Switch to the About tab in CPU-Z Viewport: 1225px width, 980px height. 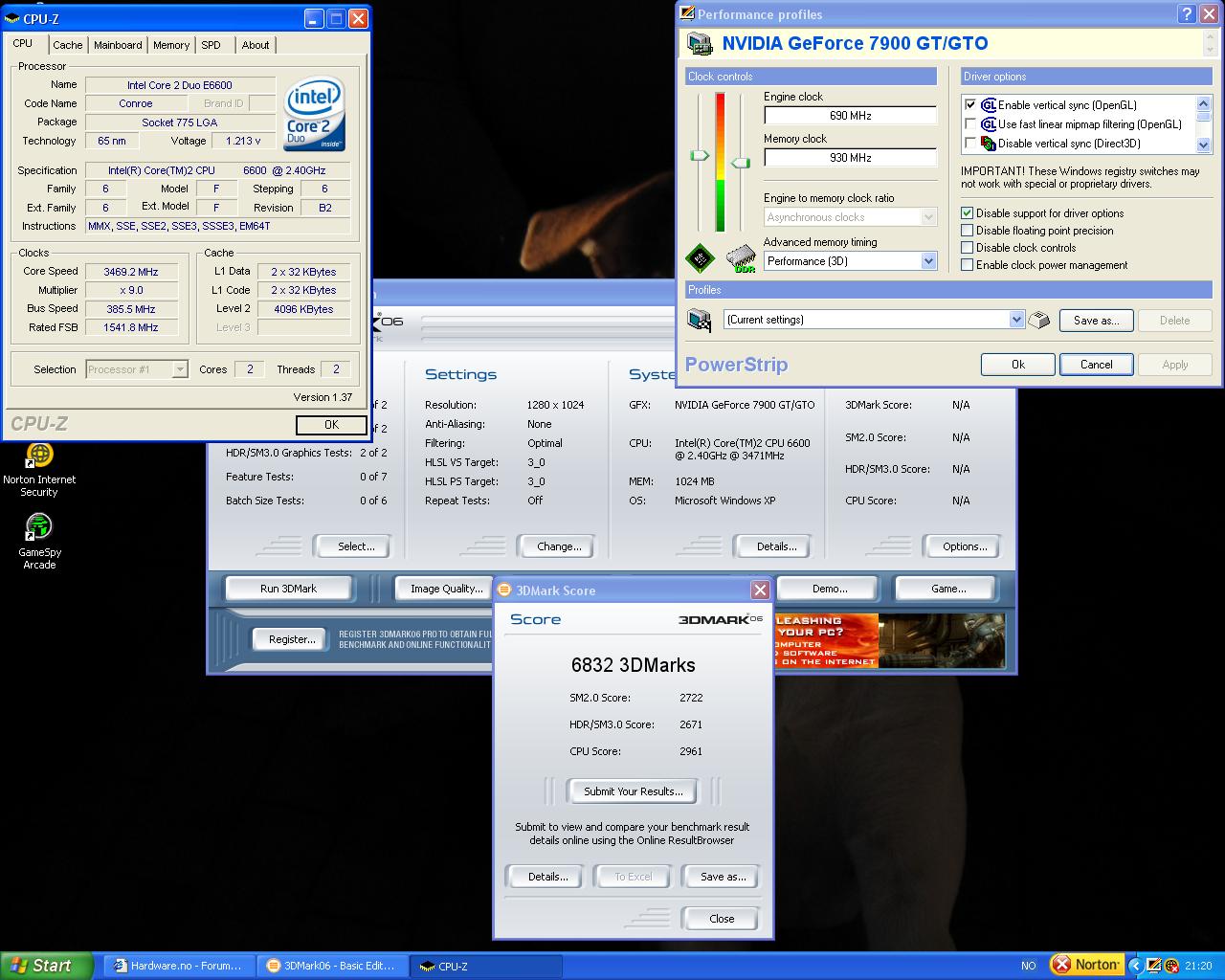click(x=256, y=45)
